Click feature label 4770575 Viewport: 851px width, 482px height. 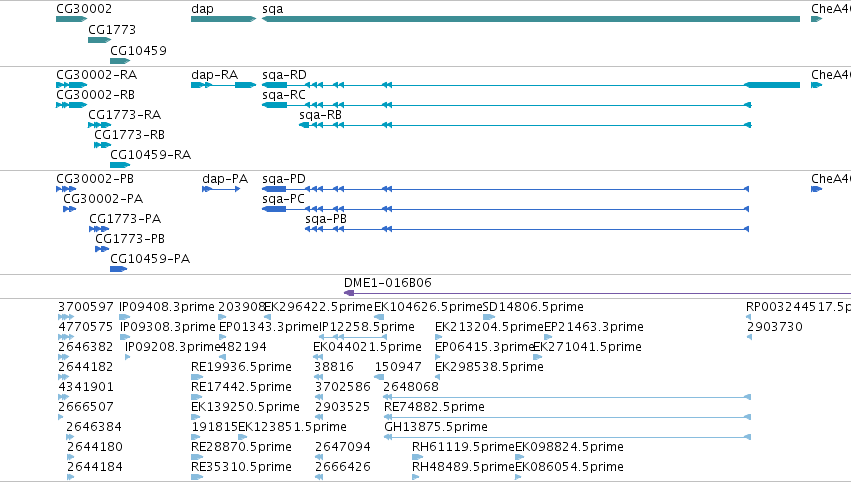click(86, 327)
